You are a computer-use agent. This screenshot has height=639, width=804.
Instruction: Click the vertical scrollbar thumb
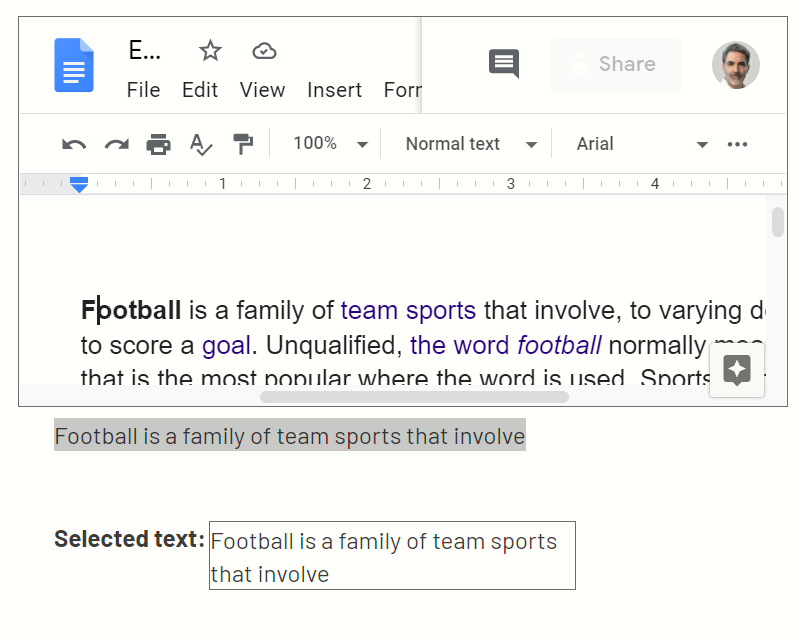point(778,222)
